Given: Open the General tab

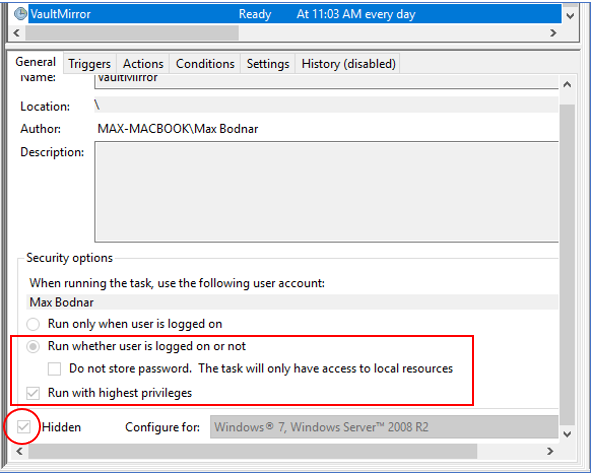Looking at the screenshot, I should tap(35, 62).
